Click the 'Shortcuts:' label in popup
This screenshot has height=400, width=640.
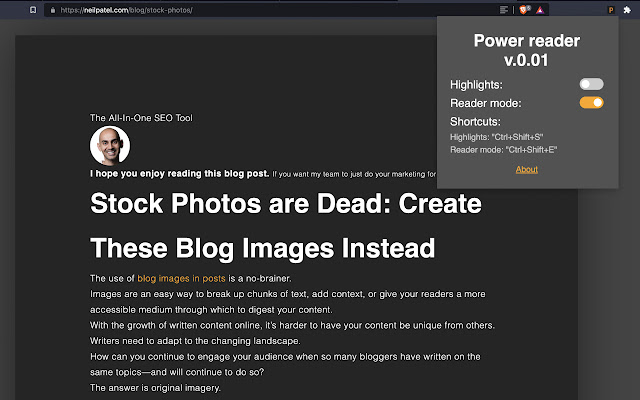(x=475, y=122)
